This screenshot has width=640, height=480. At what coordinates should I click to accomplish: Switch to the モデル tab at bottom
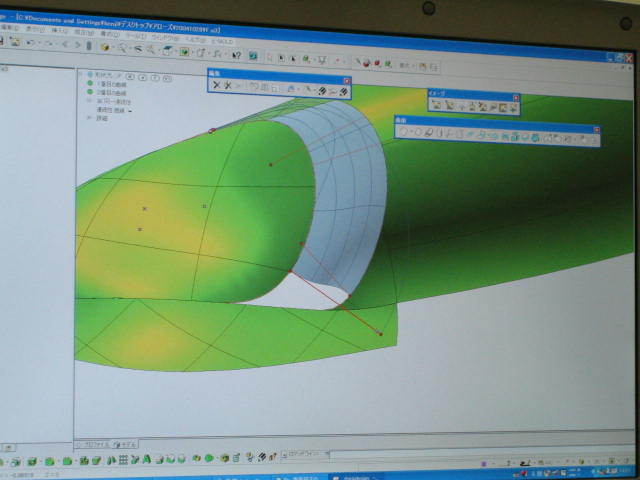pyautogui.click(x=125, y=444)
